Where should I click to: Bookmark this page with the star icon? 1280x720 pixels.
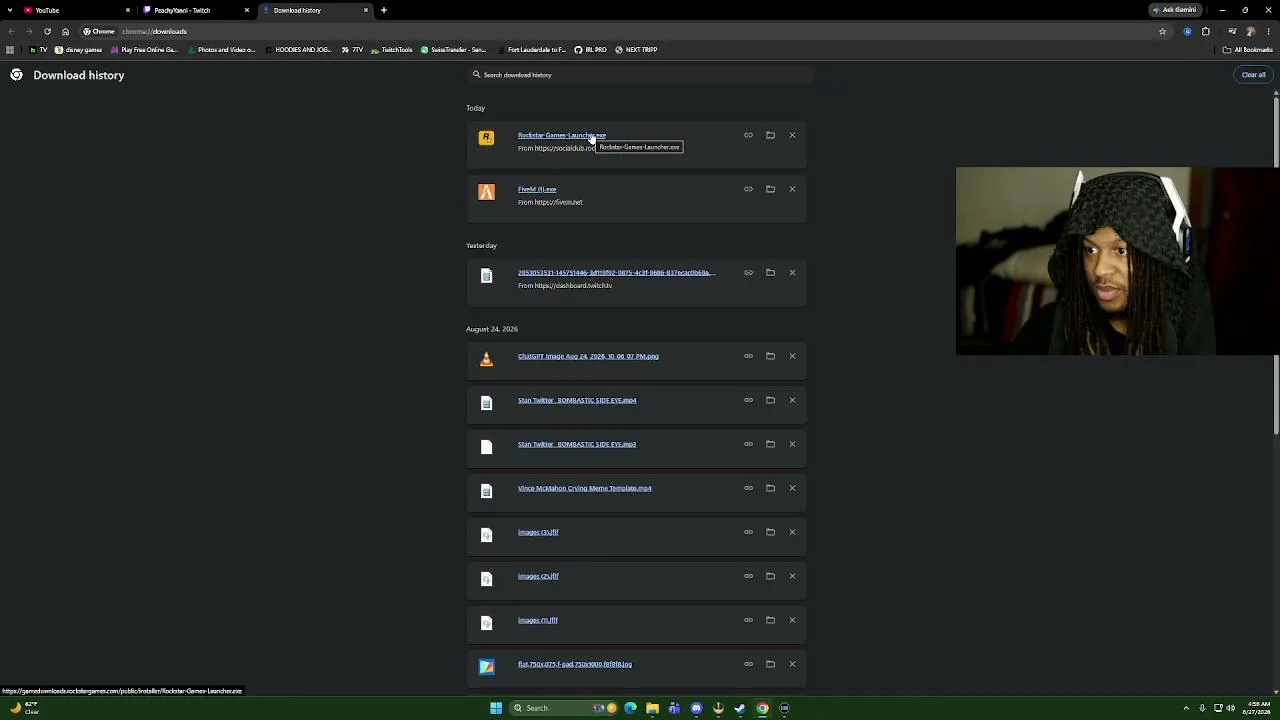pyautogui.click(x=1162, y=31)
